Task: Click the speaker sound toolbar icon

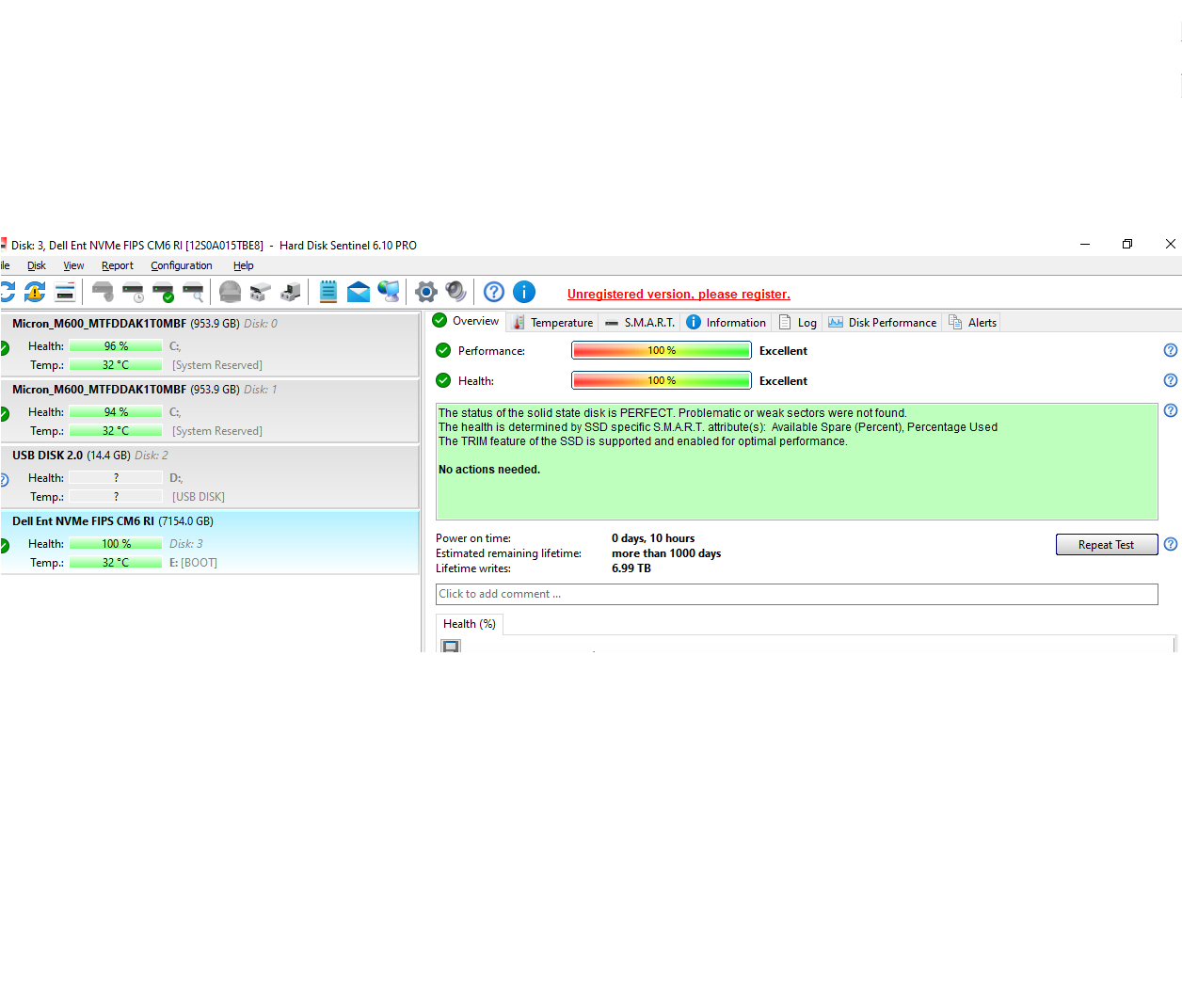Action: coord(456,292)
